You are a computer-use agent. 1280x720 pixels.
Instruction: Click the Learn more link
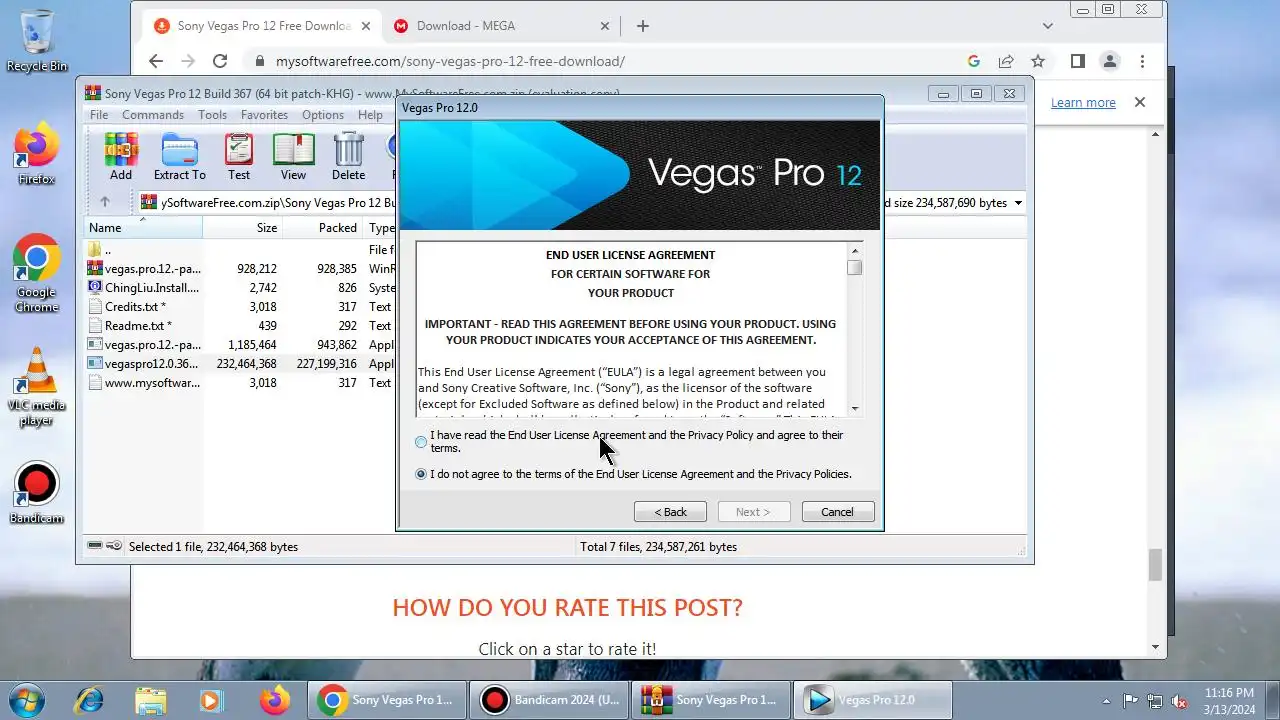tap(1083, 102)
